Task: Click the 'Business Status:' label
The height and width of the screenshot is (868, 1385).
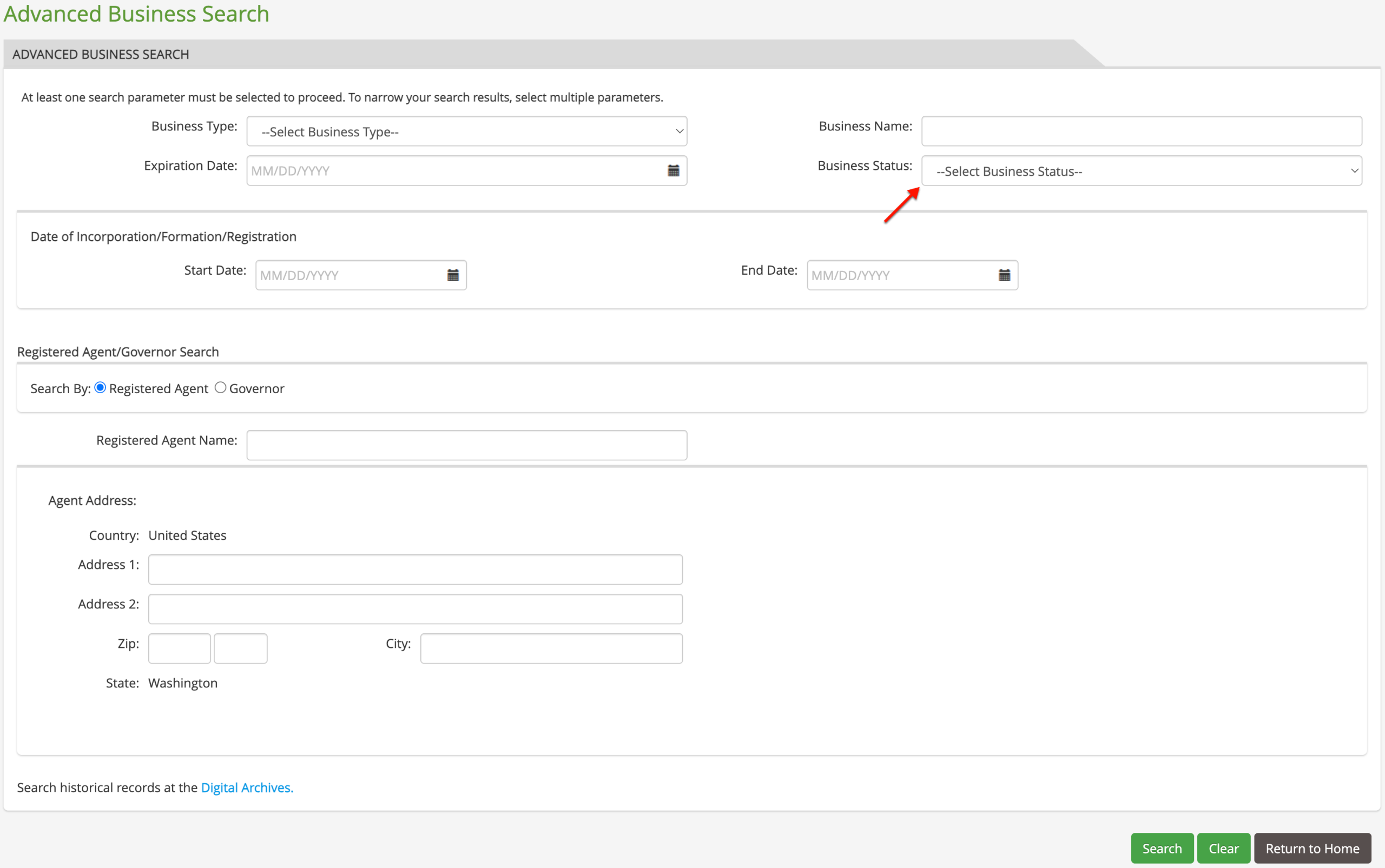Action: pos(865,166)
